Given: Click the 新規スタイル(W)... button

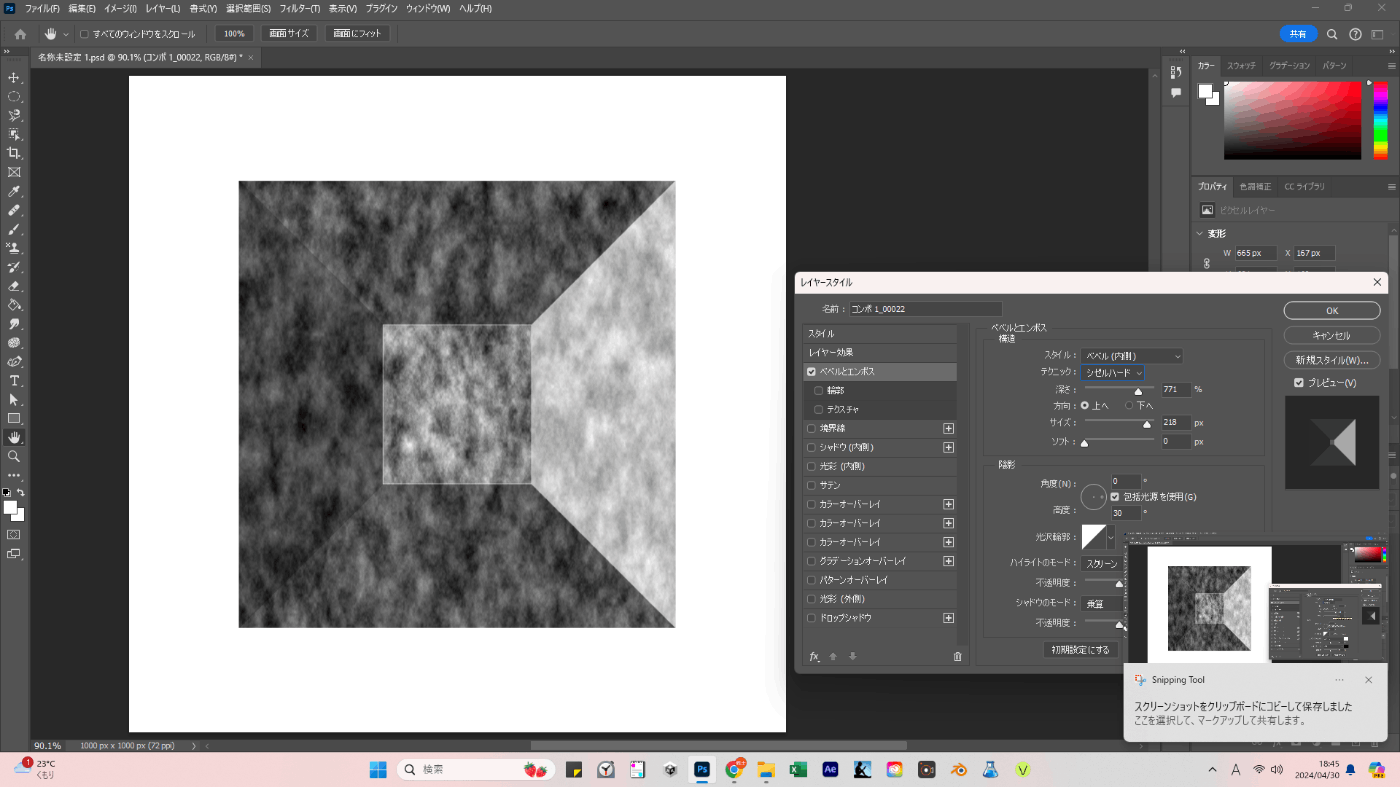Looking at the screenshot, I should (x=1331, y=360).
